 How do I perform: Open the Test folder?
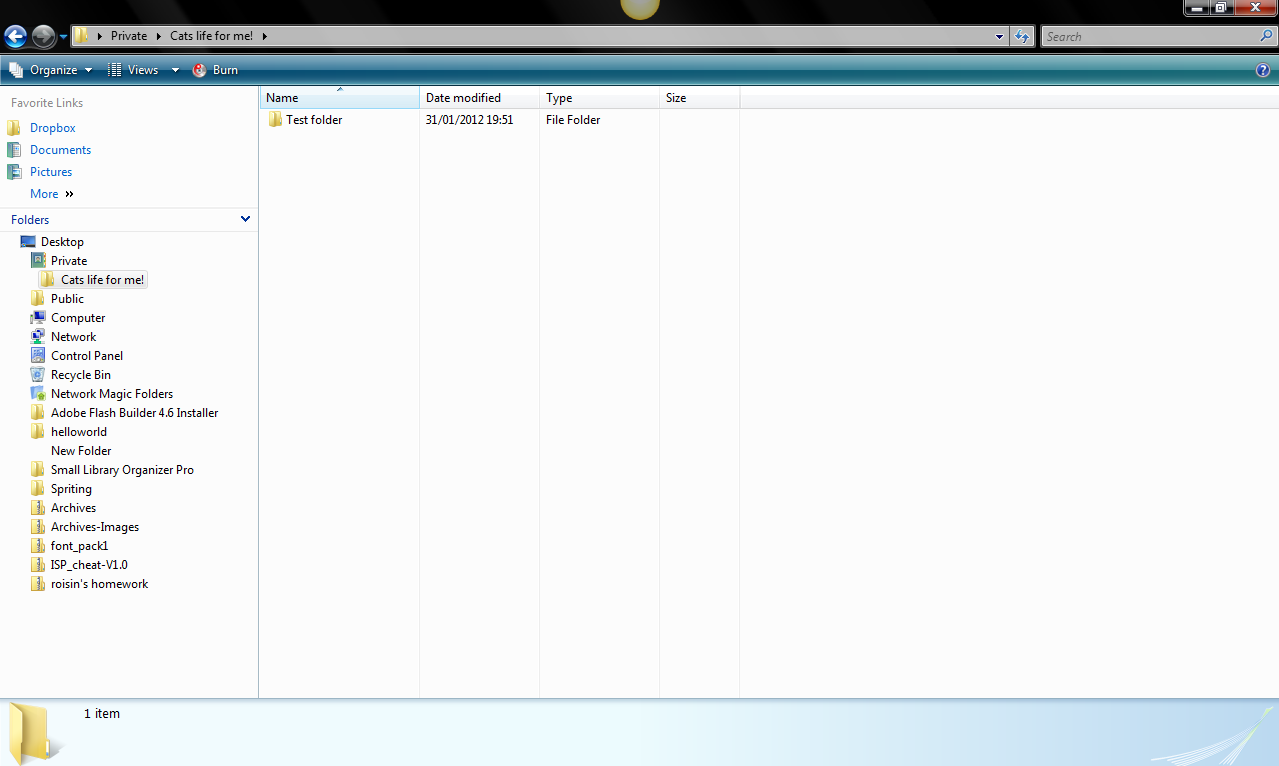pos(314,119)
